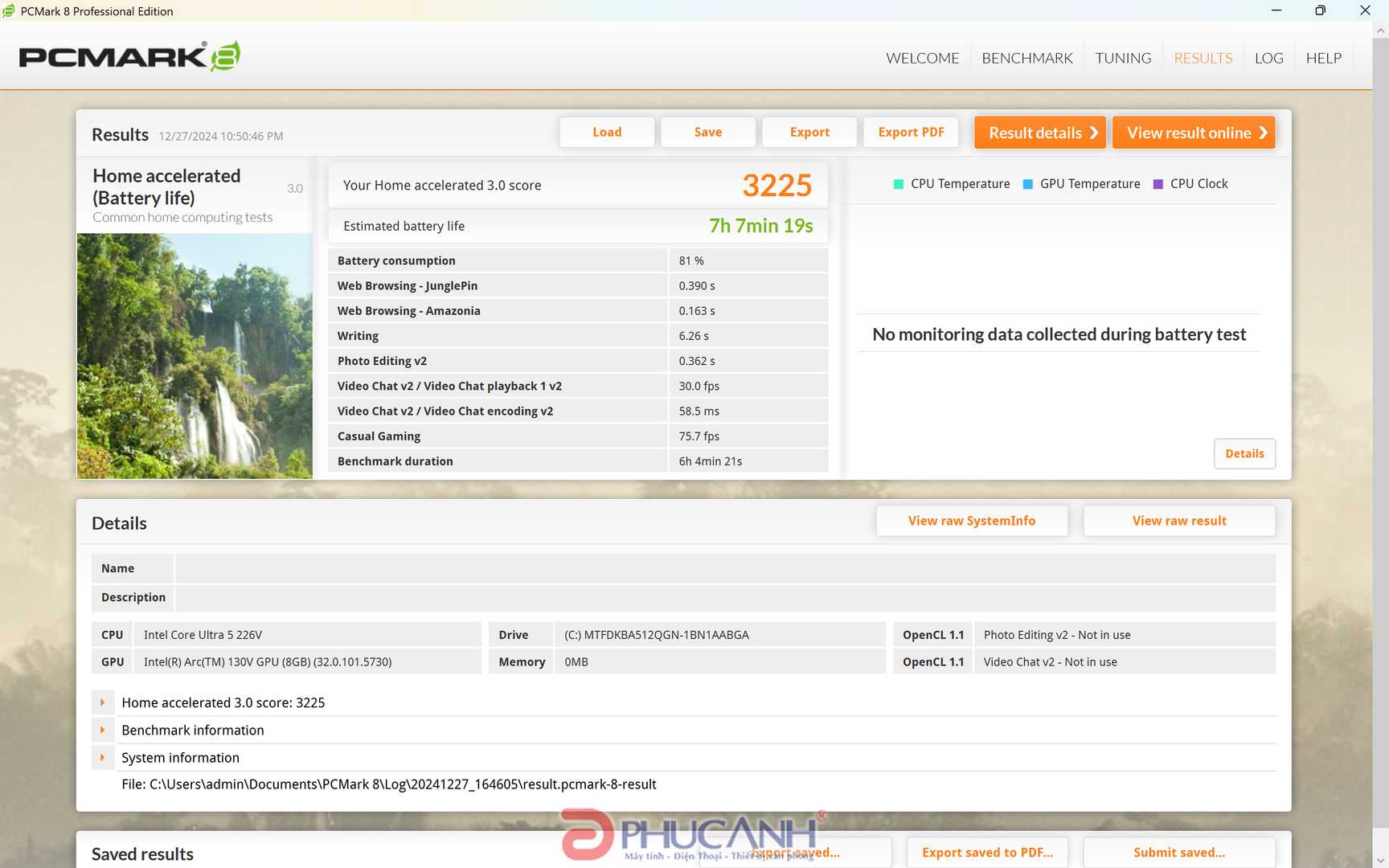Image resolution: width=1389 pixels, height=868 pixels.
Task: Open View raw SystemInfo
Action: tap(972, 521)
